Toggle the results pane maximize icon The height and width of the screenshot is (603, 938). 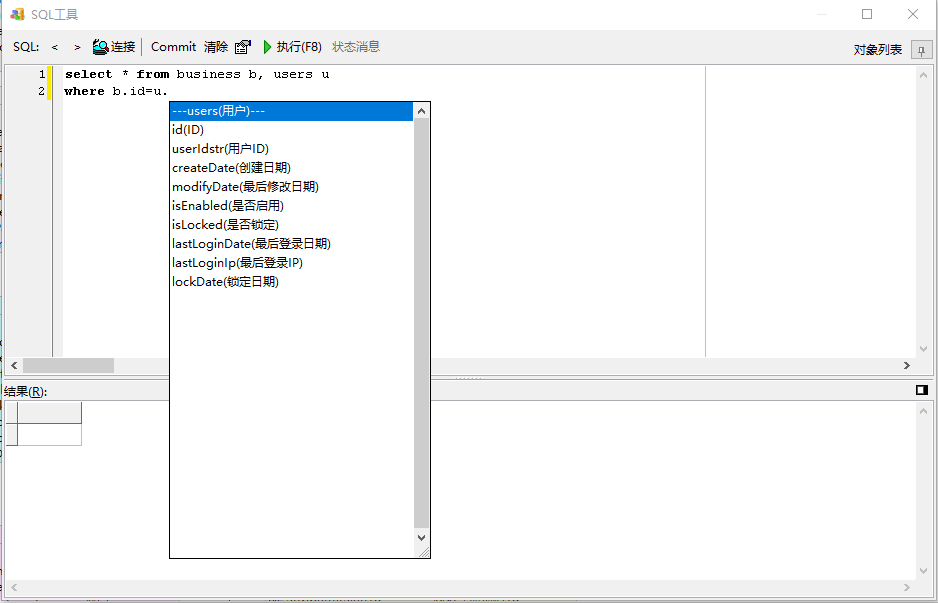pos(922,390)
